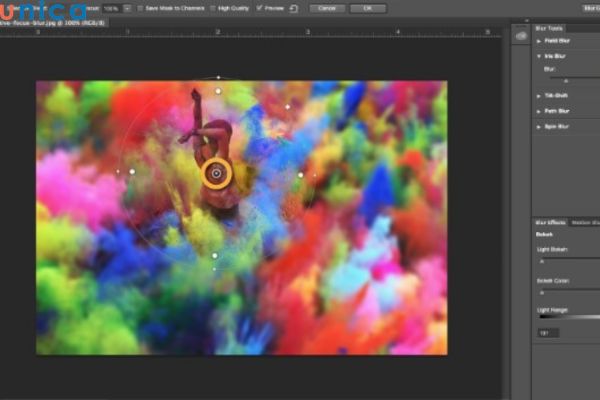Confirm the blur with OK button

pyautogui.click(x=368, y=8)
